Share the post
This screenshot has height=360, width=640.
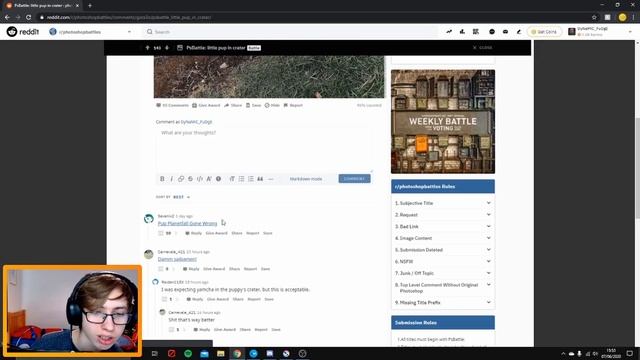[x=233, y=105]
